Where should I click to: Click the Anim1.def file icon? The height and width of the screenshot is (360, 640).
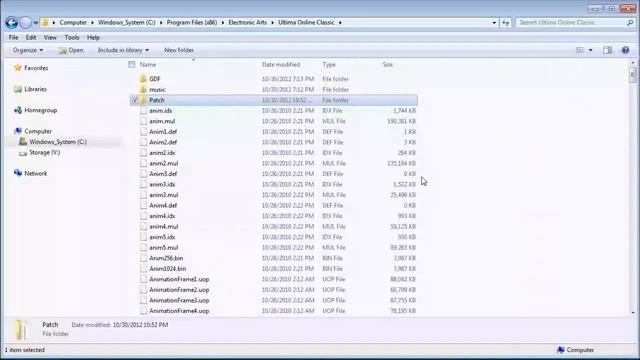coord(143,132)
